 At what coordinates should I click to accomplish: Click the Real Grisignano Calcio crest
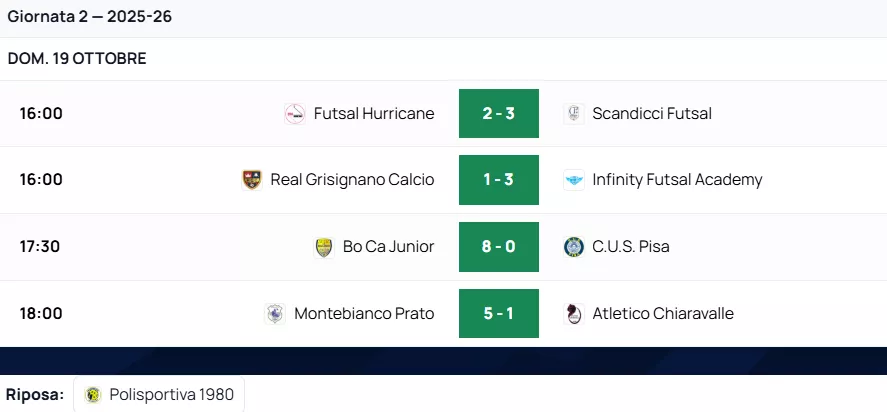click(x=252, y=180)
